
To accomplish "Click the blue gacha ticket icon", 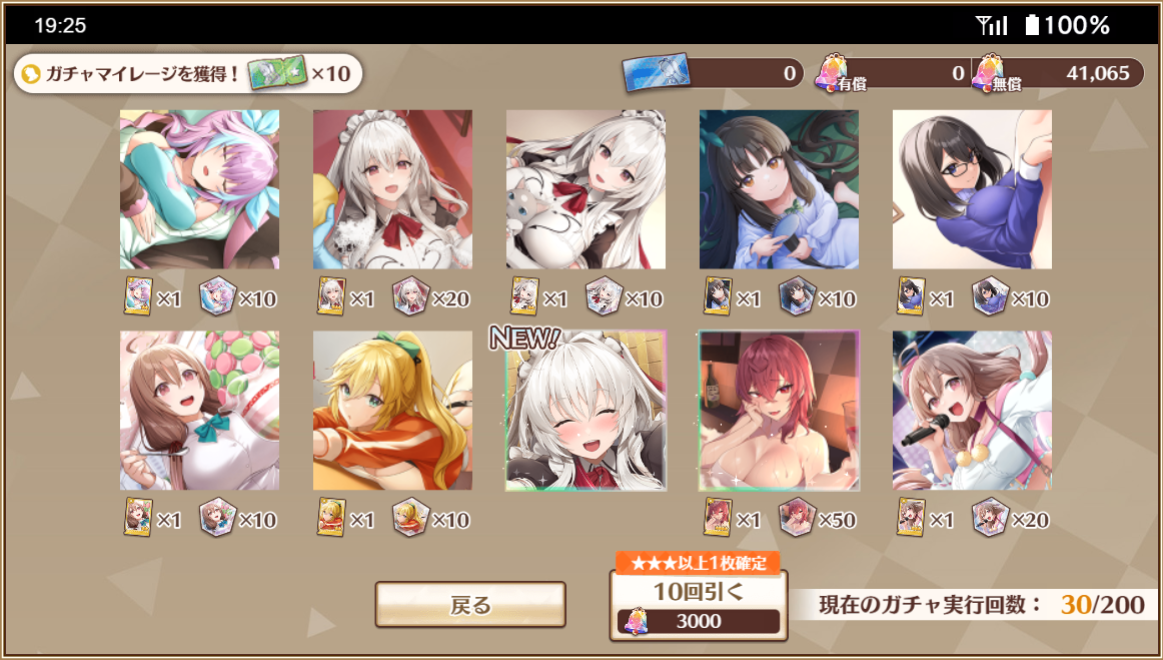I will (x=656, y=72).
